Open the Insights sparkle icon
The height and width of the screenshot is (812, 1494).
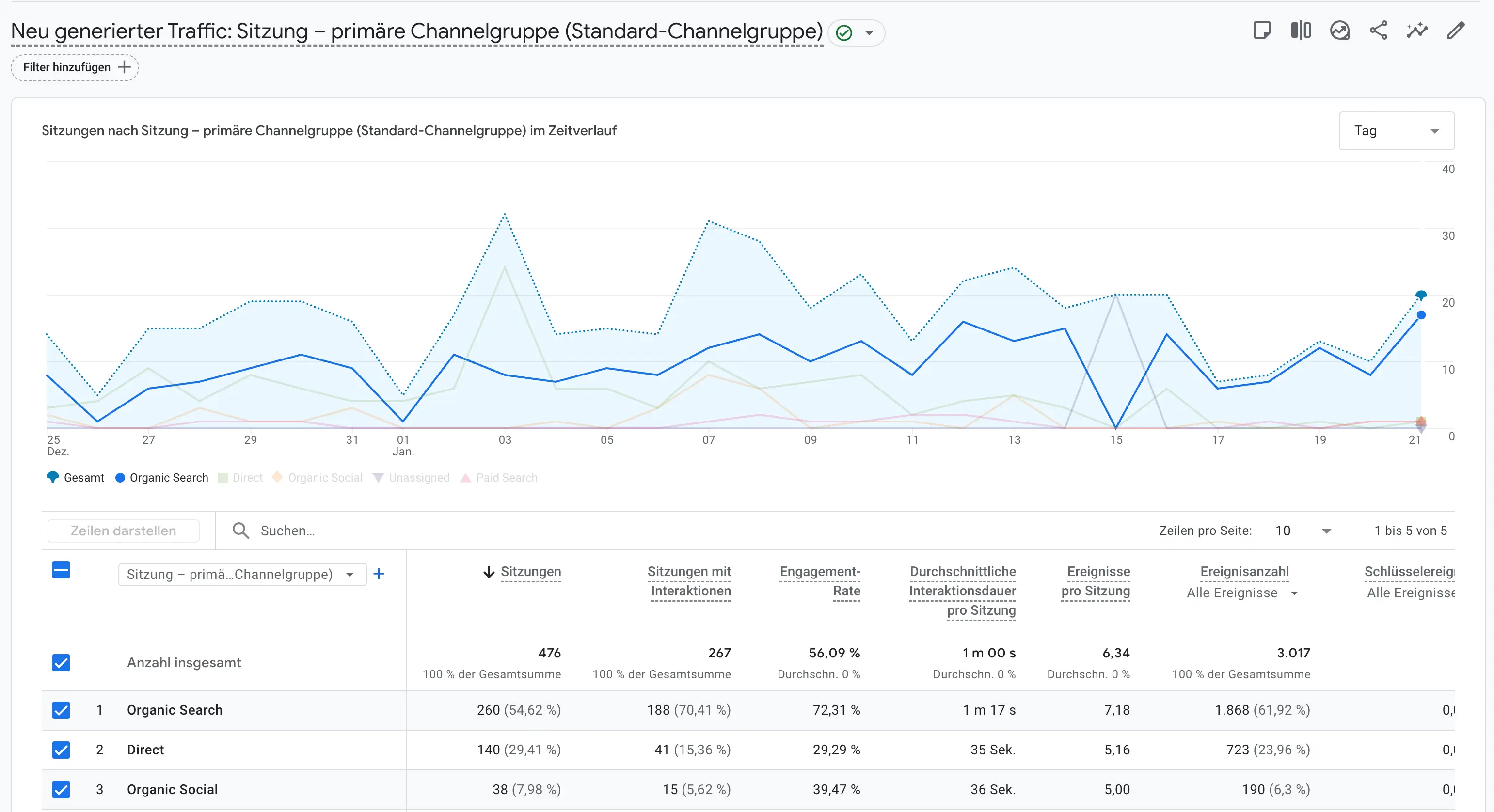tap(1417, 31)
